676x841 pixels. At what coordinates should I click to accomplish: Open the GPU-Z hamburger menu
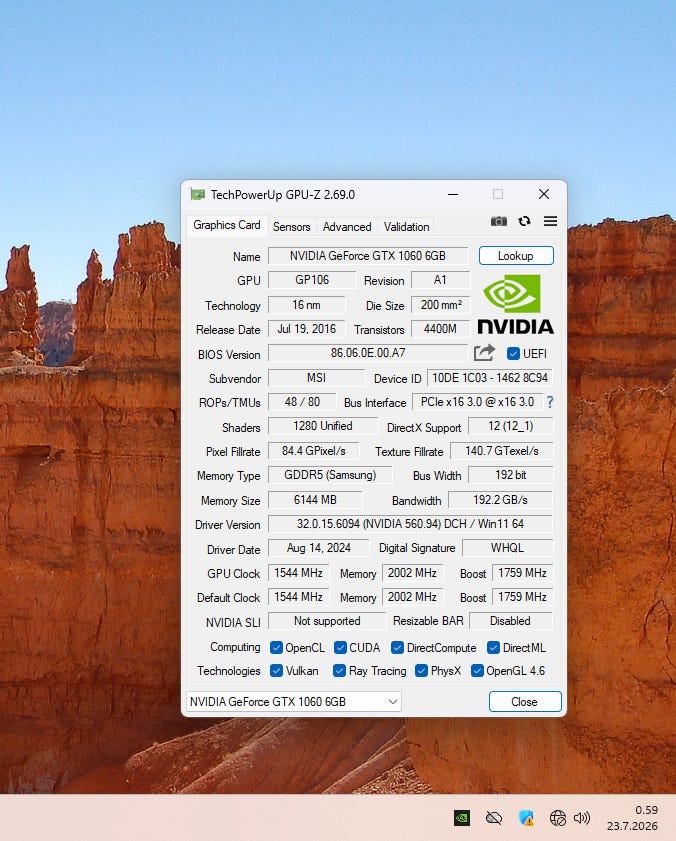pyautogui.click(x=550, y=221)
